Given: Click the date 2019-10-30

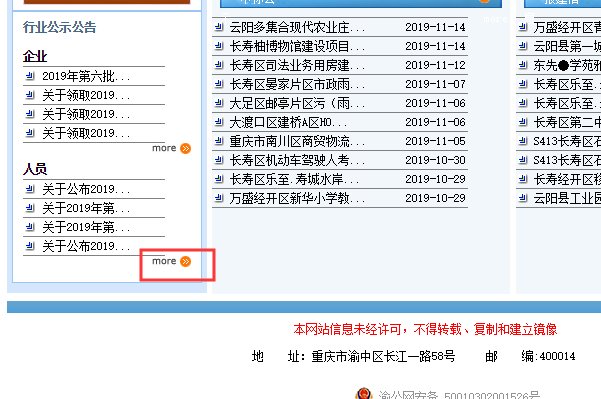Looking at the screenshot, I should (x=435, y=160).
